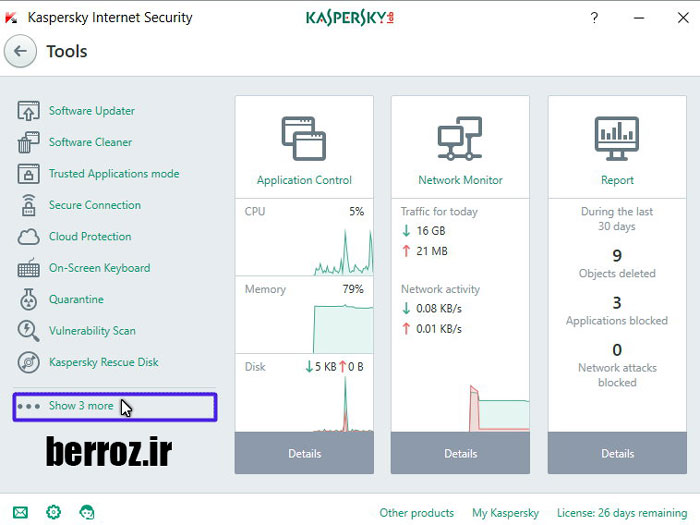Screen dimensions: 700x525
Task: Open the support agent icon
Action: (x=87, y=512)
